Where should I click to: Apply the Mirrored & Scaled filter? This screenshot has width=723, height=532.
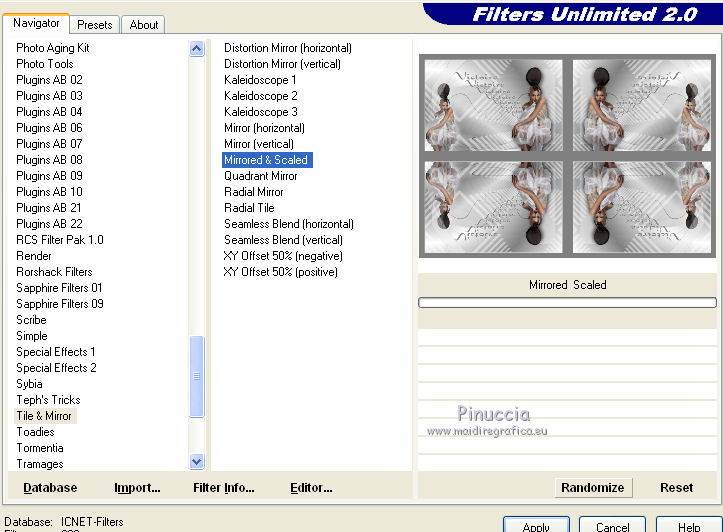pos(536,526)
